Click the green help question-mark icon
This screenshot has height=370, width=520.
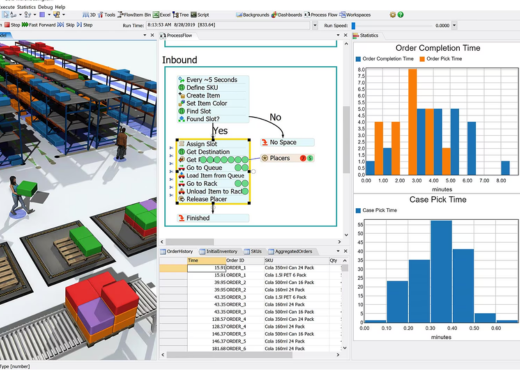[x=400, y=15]
